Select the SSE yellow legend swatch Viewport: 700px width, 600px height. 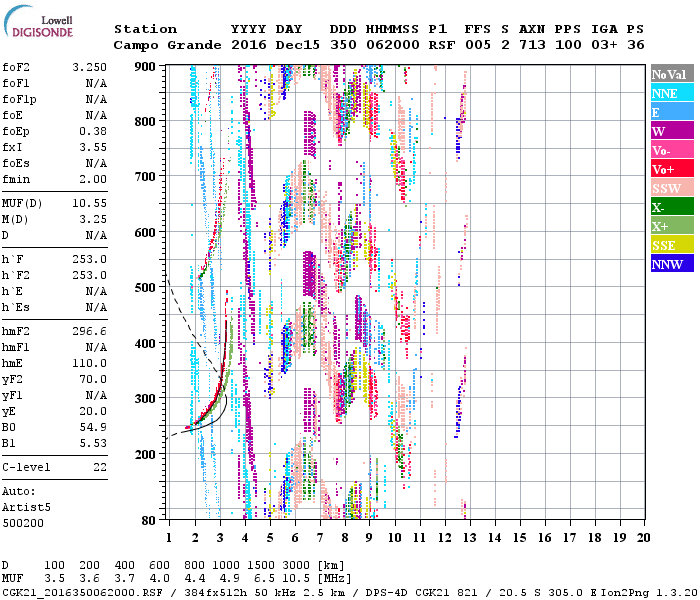[672, 245]
